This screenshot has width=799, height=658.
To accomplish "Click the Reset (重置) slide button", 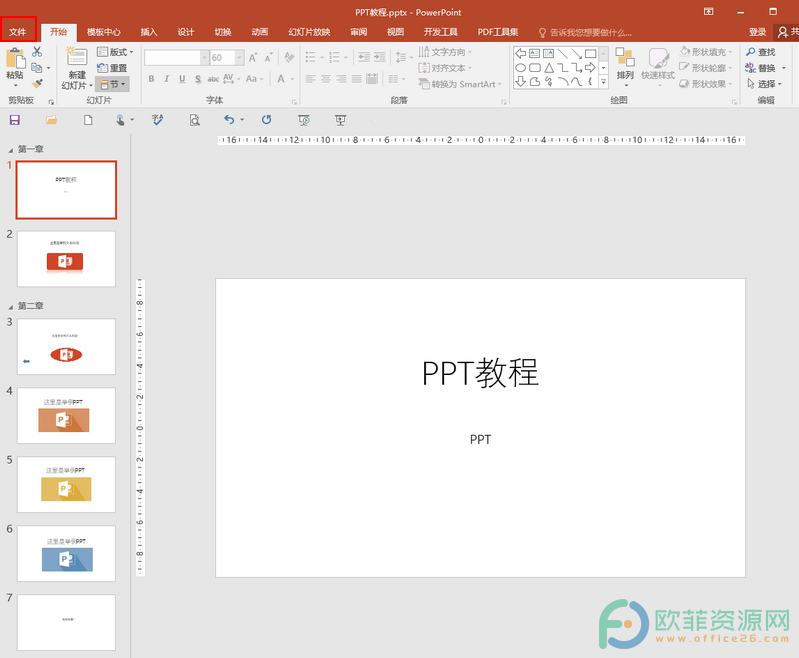I will (x=112, y=68).
